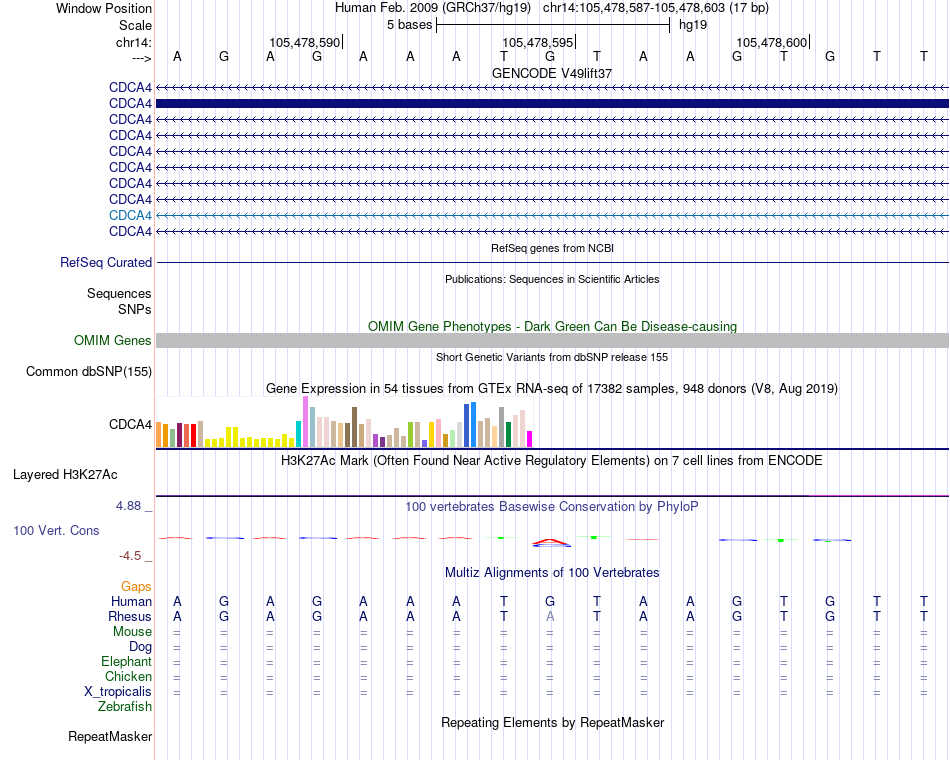Select the Elephant alignment row label
Viewport: 950px width, 760px height.
click(127, 661)
